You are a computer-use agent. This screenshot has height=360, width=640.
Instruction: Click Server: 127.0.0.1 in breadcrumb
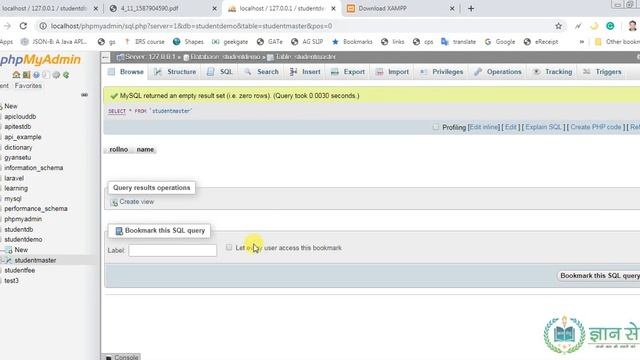(150, 57)
